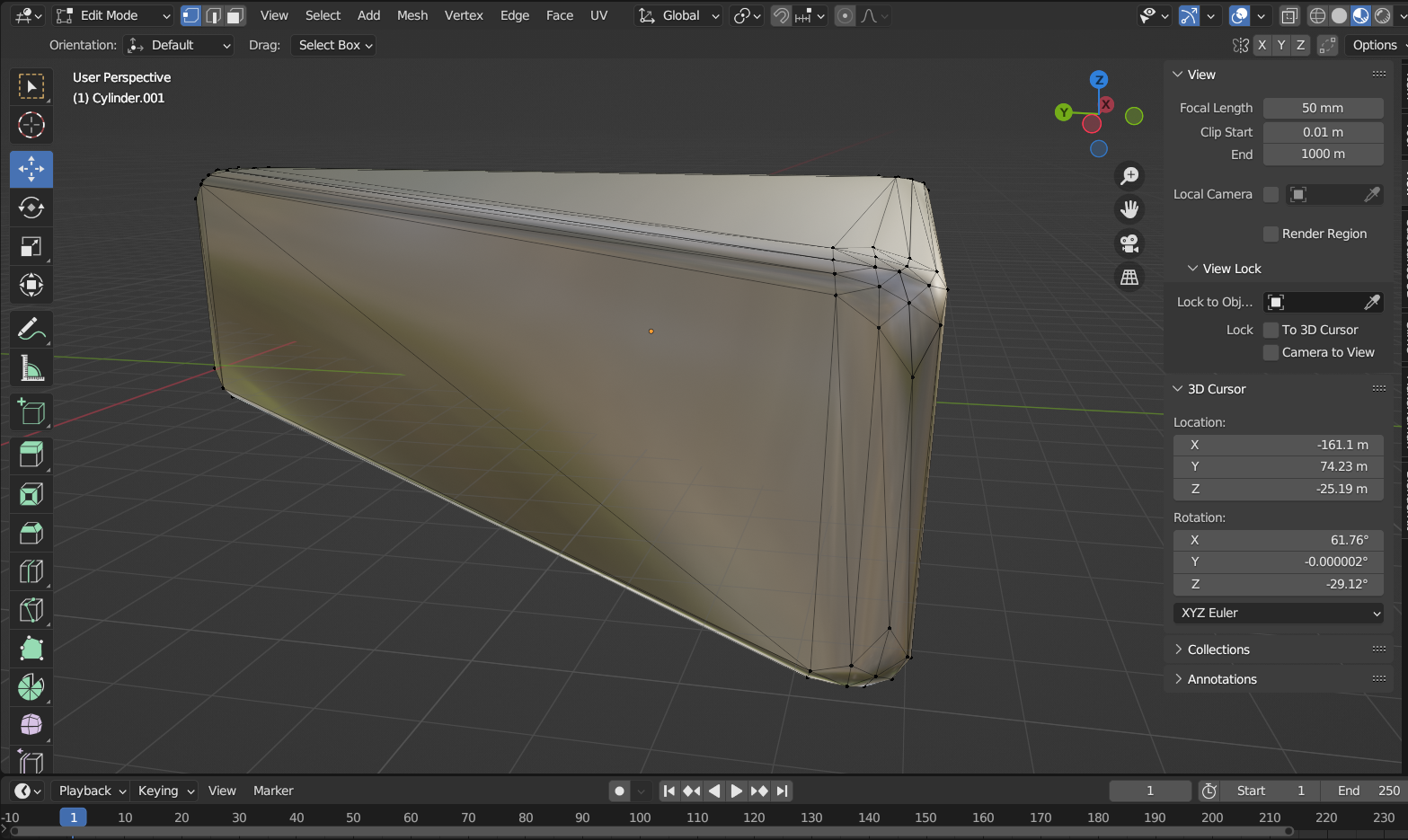Click the Zoom view magnifier icon
This screenshot has width=1408, height=840.
point(1129,176)
